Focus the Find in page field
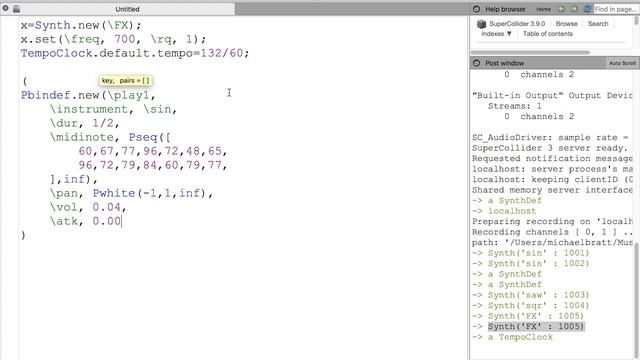The width and height of the screenshot is (640, 360). [x=616, y=9]
